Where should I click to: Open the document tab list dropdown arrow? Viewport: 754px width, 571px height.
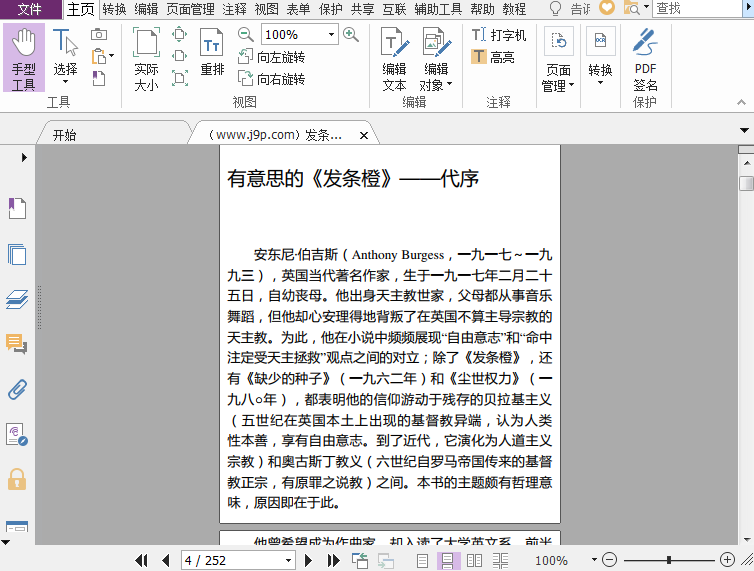744,130
